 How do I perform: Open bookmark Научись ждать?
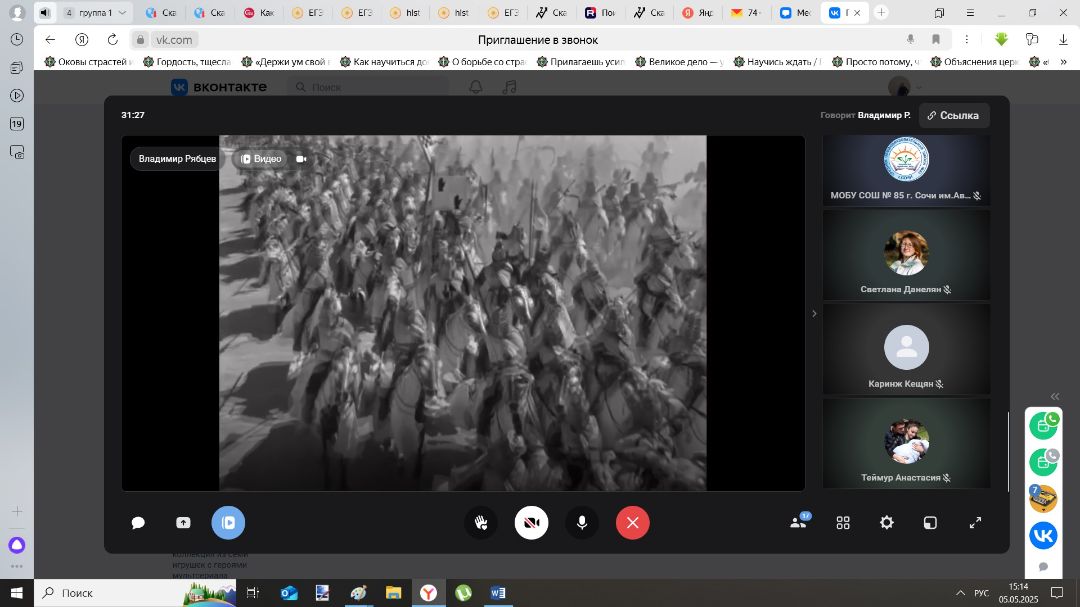[778, 62]
